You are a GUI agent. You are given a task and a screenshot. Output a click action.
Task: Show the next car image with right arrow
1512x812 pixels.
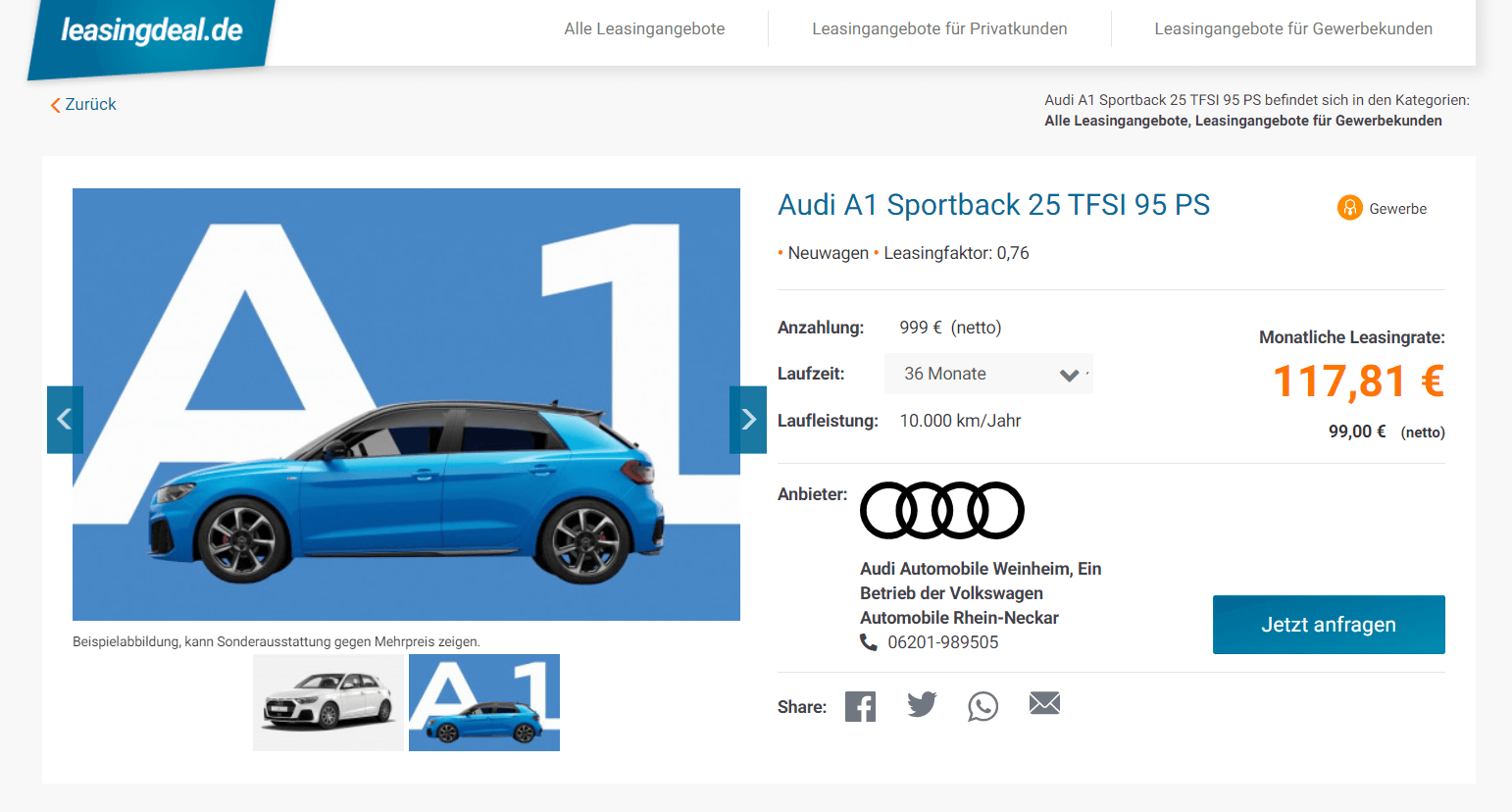click(x=748, y=420)
